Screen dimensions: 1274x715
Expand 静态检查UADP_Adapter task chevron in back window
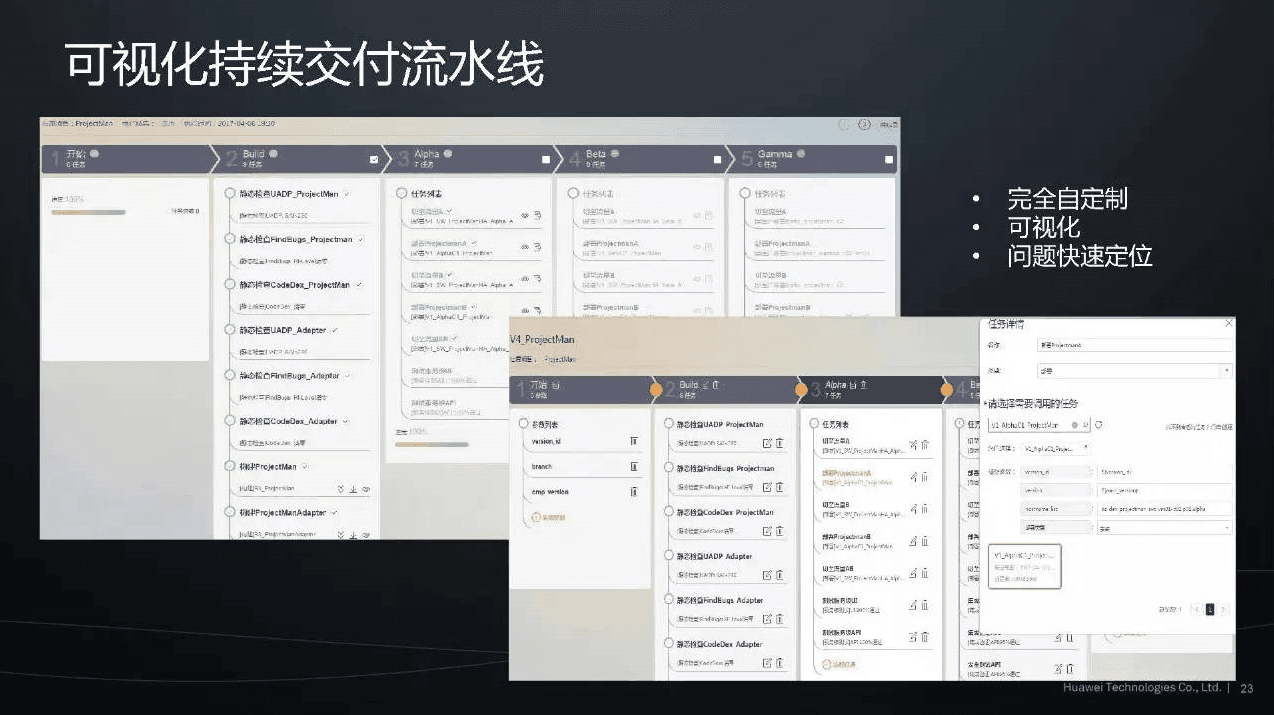coord(335,330)
